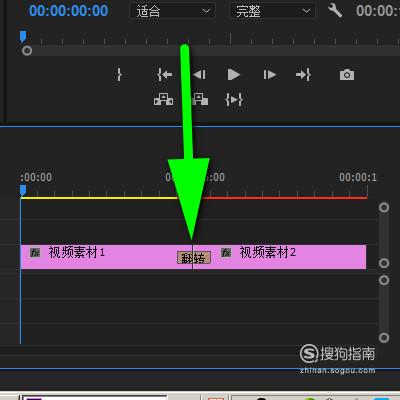400x400 pixels.
Task: Go to Out point button
Action: point(303,75)
